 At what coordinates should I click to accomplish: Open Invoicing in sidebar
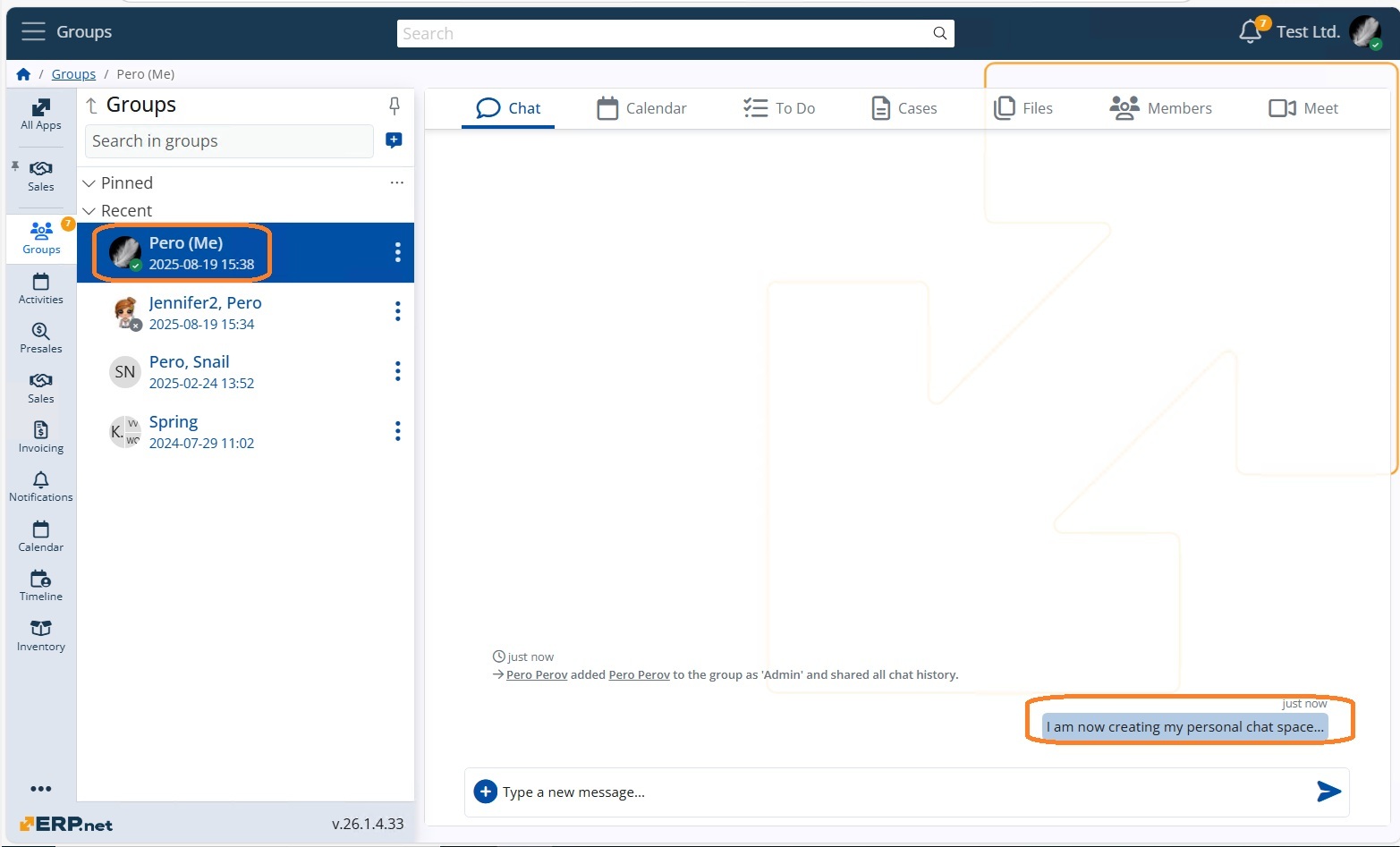click(x=41, y=437)
